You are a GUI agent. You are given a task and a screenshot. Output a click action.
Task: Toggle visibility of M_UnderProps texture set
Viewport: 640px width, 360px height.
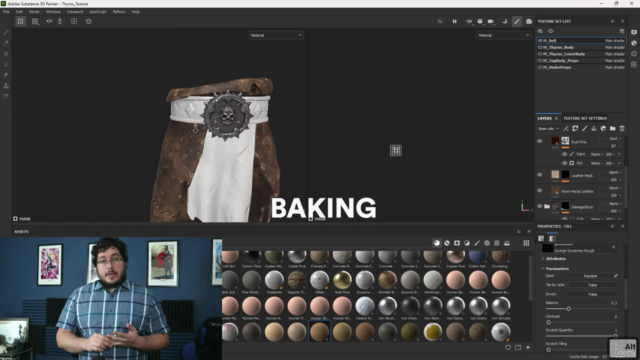click(540, 67)
